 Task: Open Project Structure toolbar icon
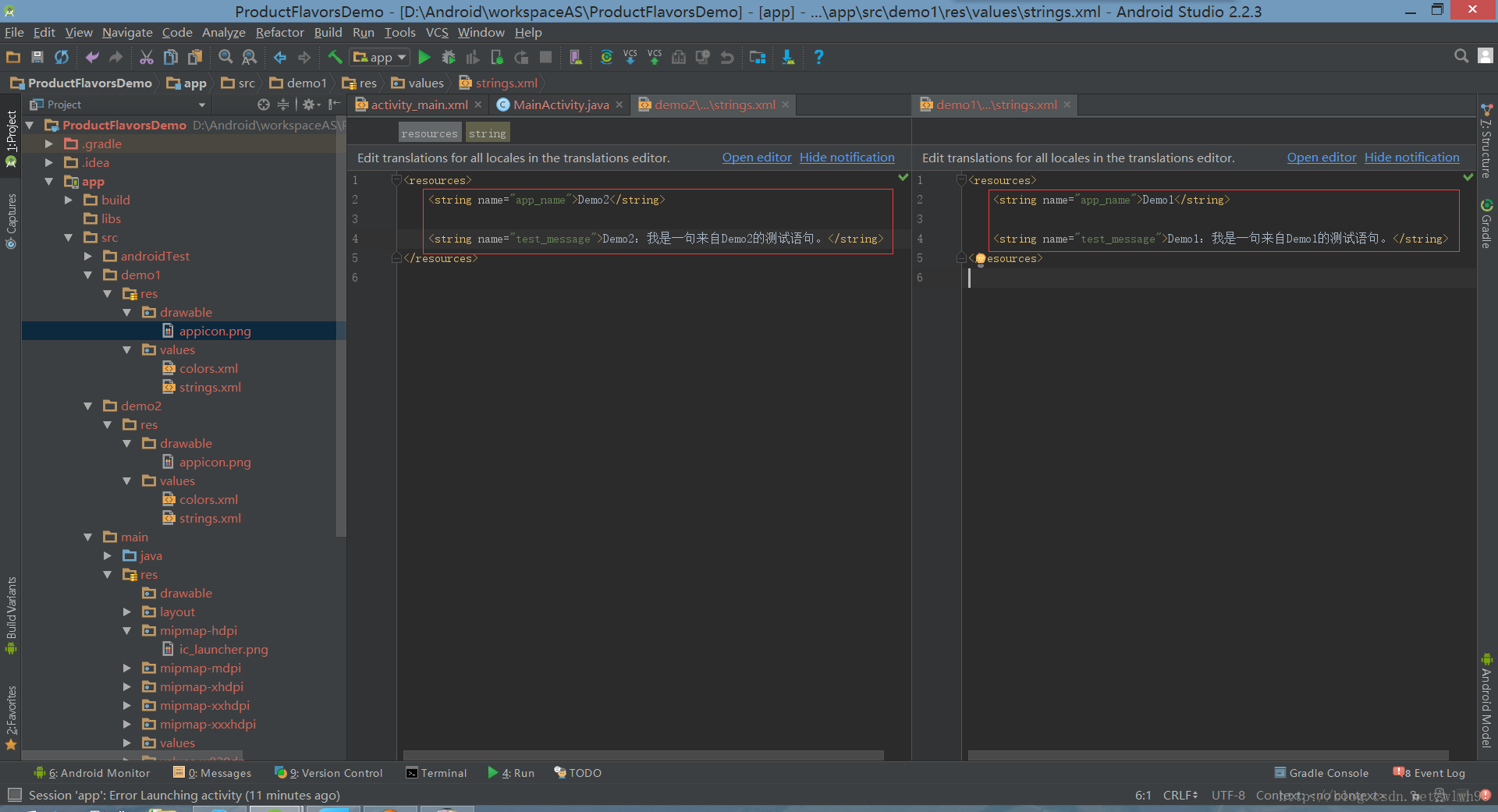click(758, 57)
